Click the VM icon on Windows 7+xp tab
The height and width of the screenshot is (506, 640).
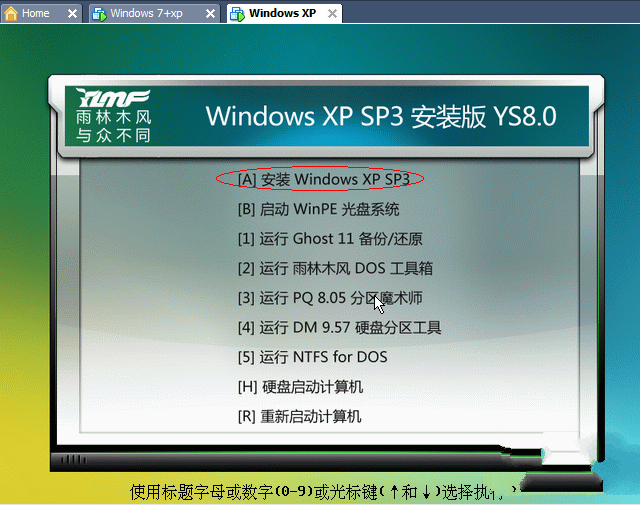[x=99, y=14]
